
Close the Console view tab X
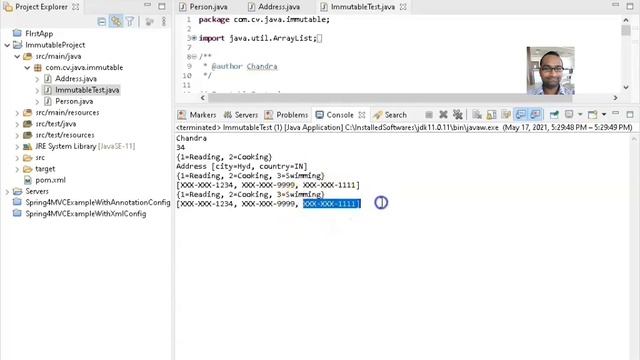click(x=362, y=115)
